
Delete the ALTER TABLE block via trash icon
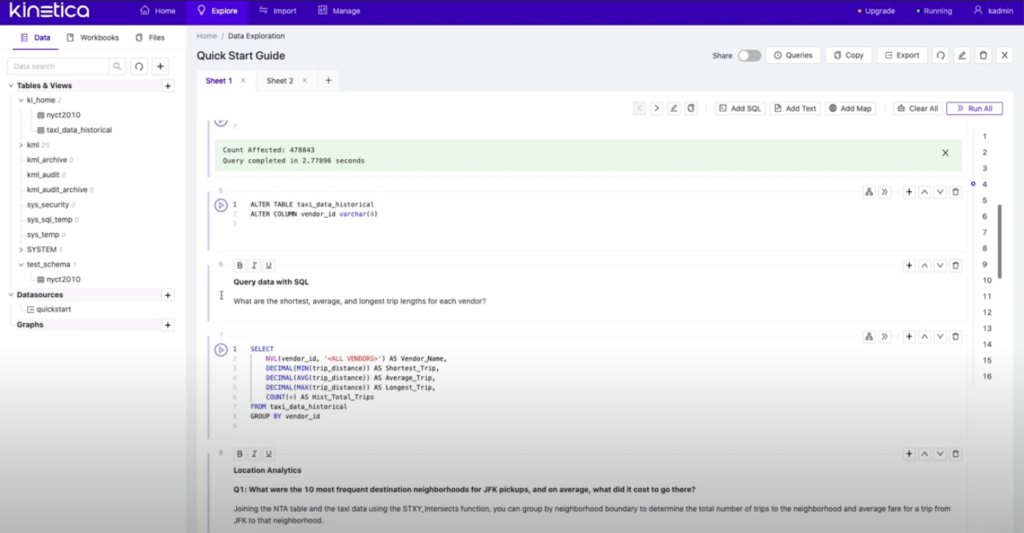pos(955,192)
